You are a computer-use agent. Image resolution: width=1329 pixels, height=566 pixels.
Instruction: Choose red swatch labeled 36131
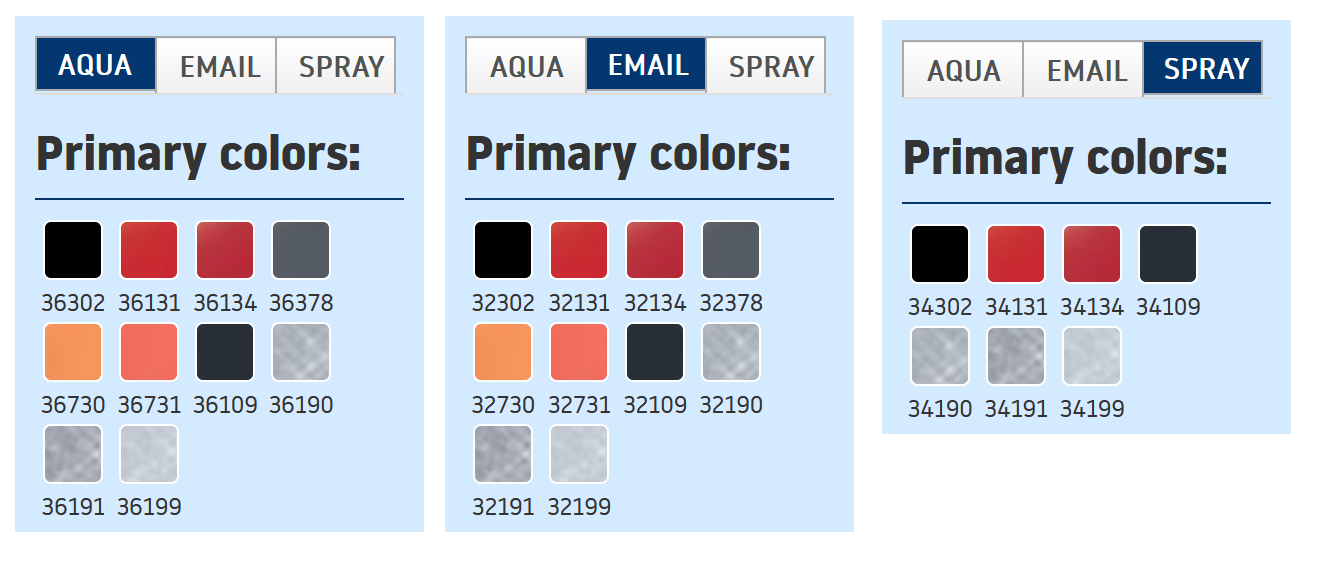coord(149,250)
